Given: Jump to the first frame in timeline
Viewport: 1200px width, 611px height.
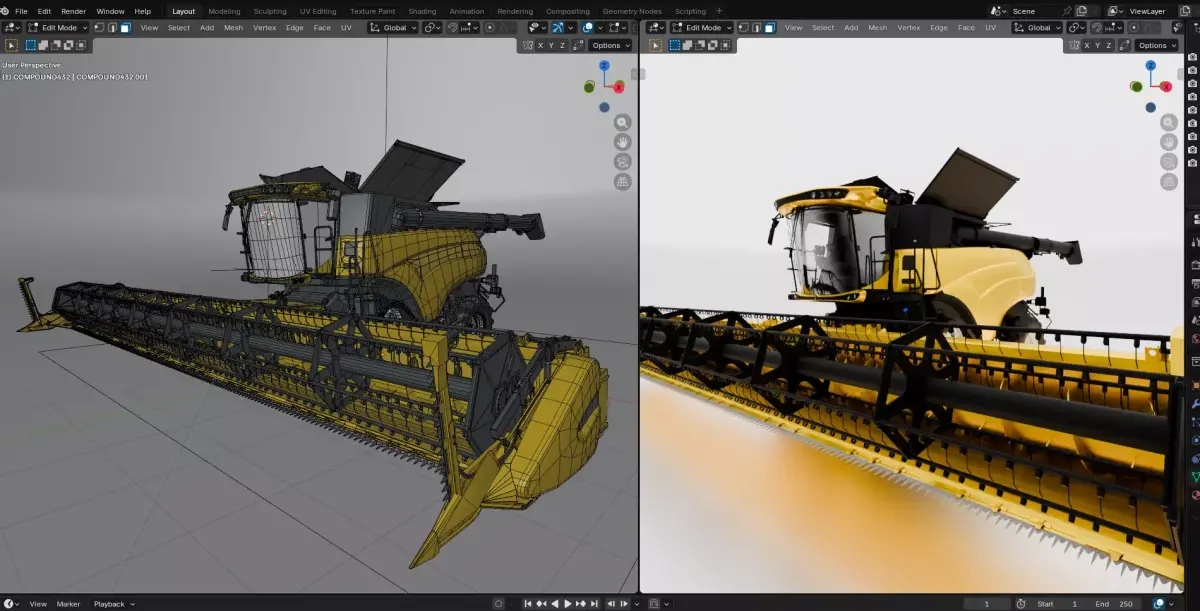Looking at the screenshot, I should 529,604.
